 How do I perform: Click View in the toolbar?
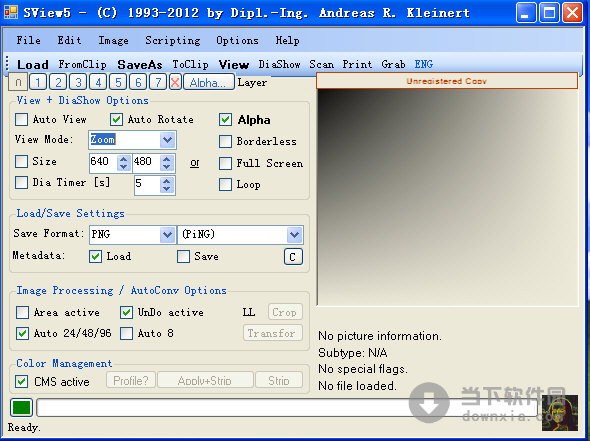[234, 65]
